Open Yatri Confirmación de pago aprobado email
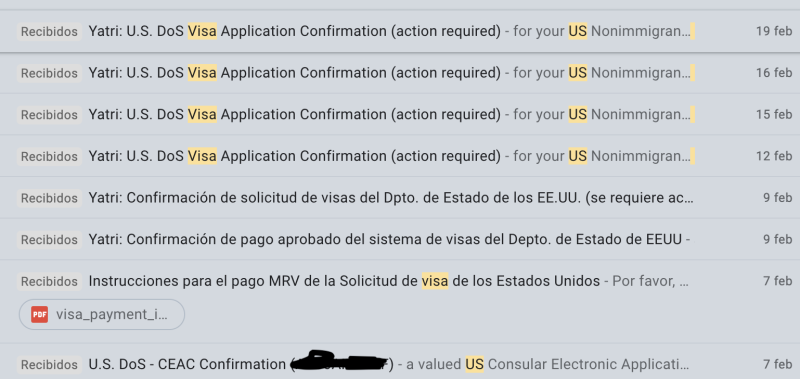The image size is (800, 379). [x=400, y=239]
